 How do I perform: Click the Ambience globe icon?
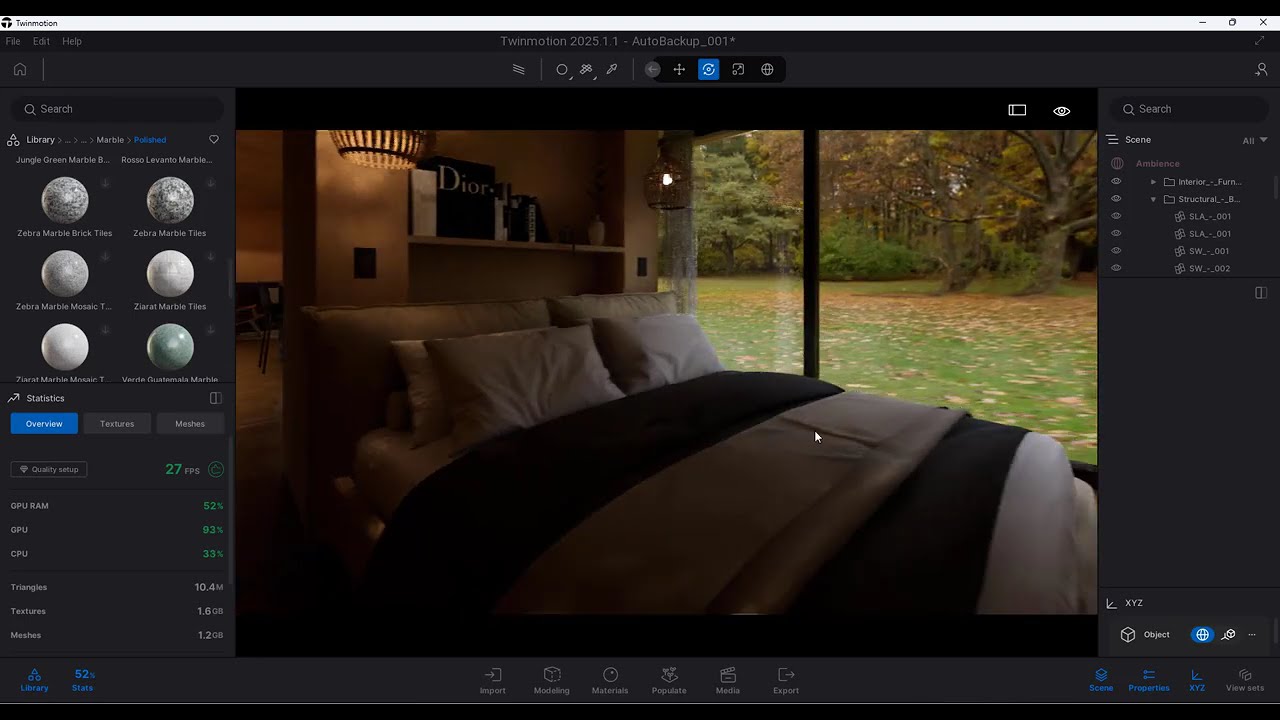pyautogui.click(x=1117, y=163)
